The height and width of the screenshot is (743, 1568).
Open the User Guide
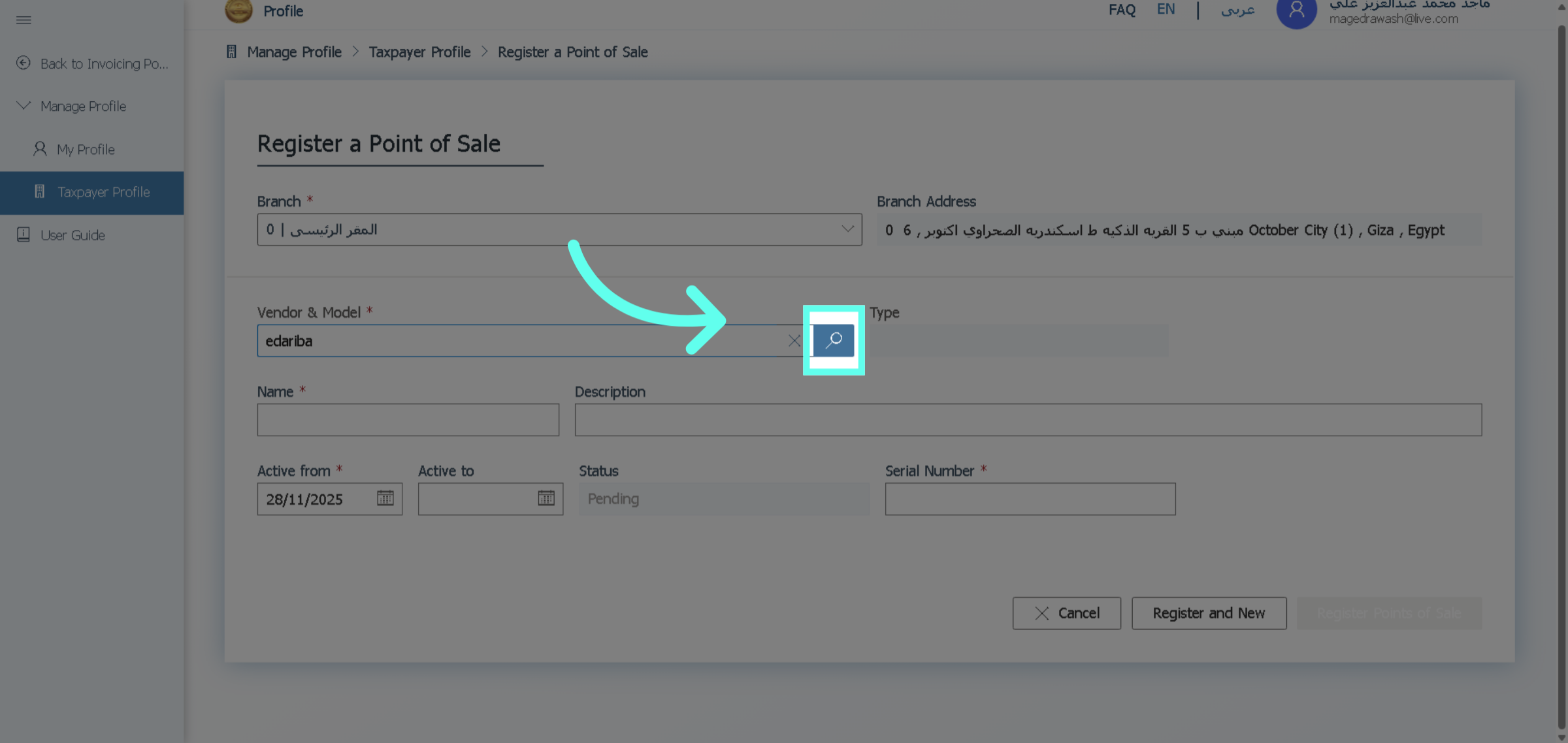click(73, 235)
